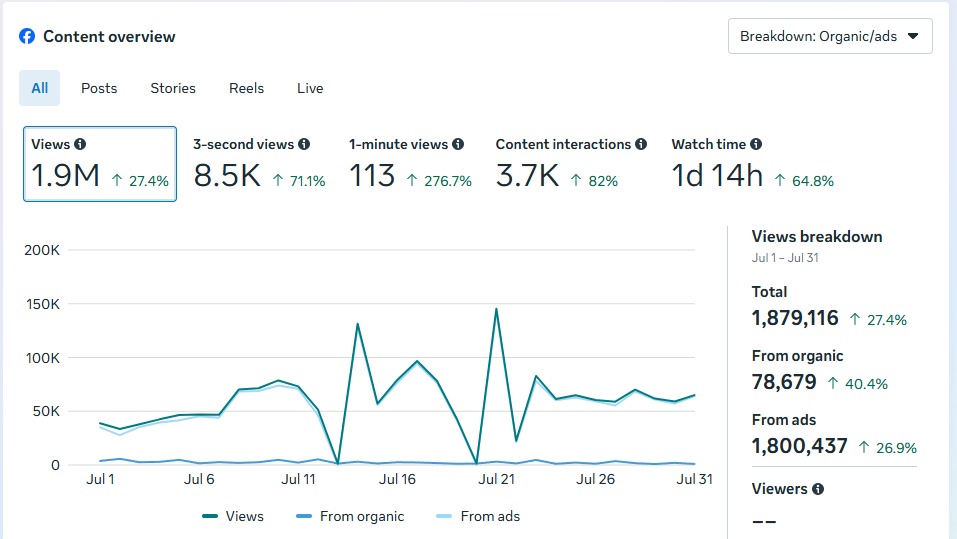
Task: Click info icon next to Views metric
Action: [81, 144]
